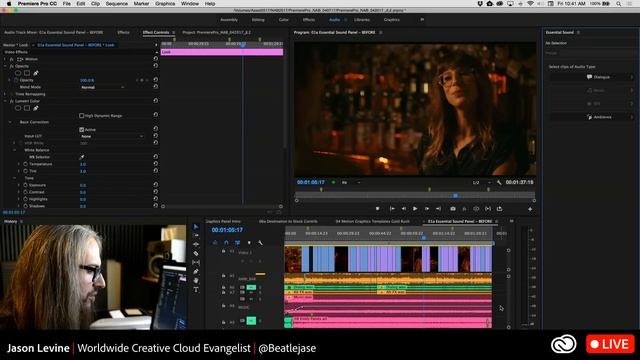The width and height of the screenshot is (640, 360).
Task: Open the Sequence menu
Action: [117, 4]
